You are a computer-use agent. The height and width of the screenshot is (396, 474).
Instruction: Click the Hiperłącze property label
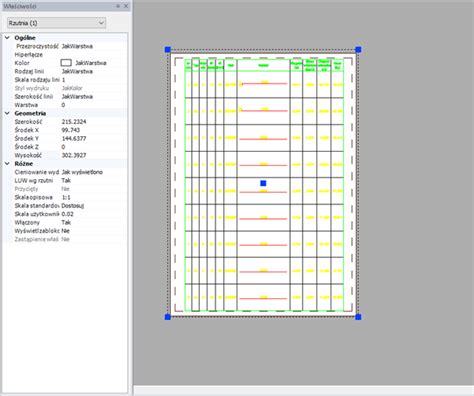(x=29, y=55)
